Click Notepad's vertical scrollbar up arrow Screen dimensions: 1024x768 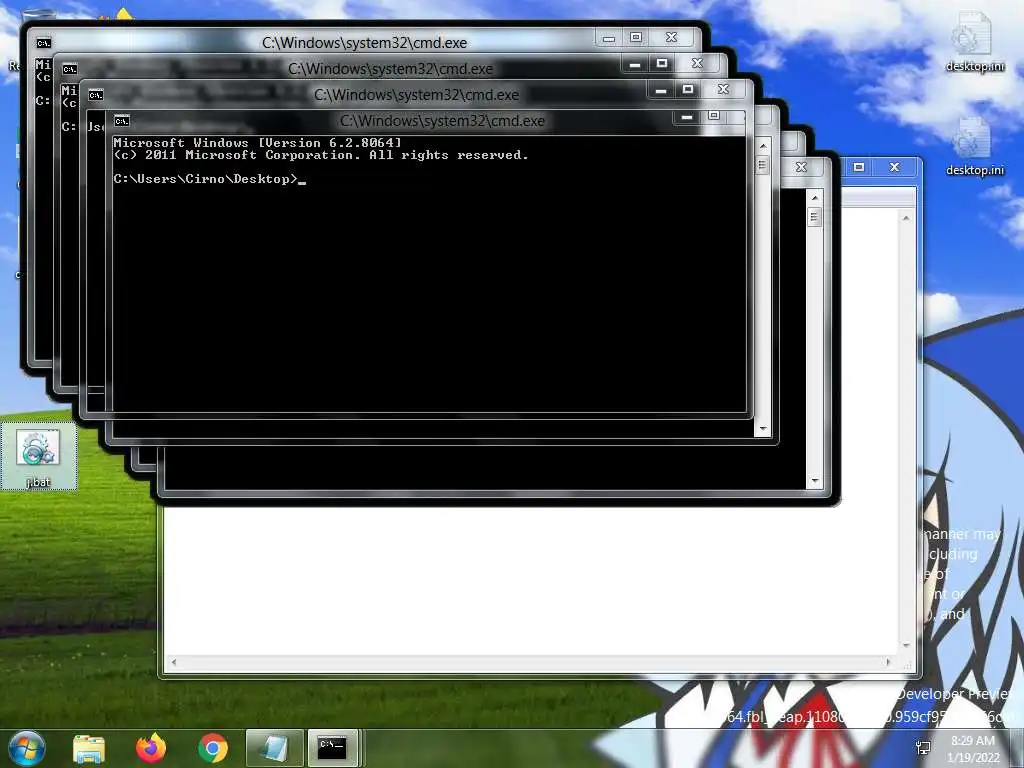tap(906, 218)
